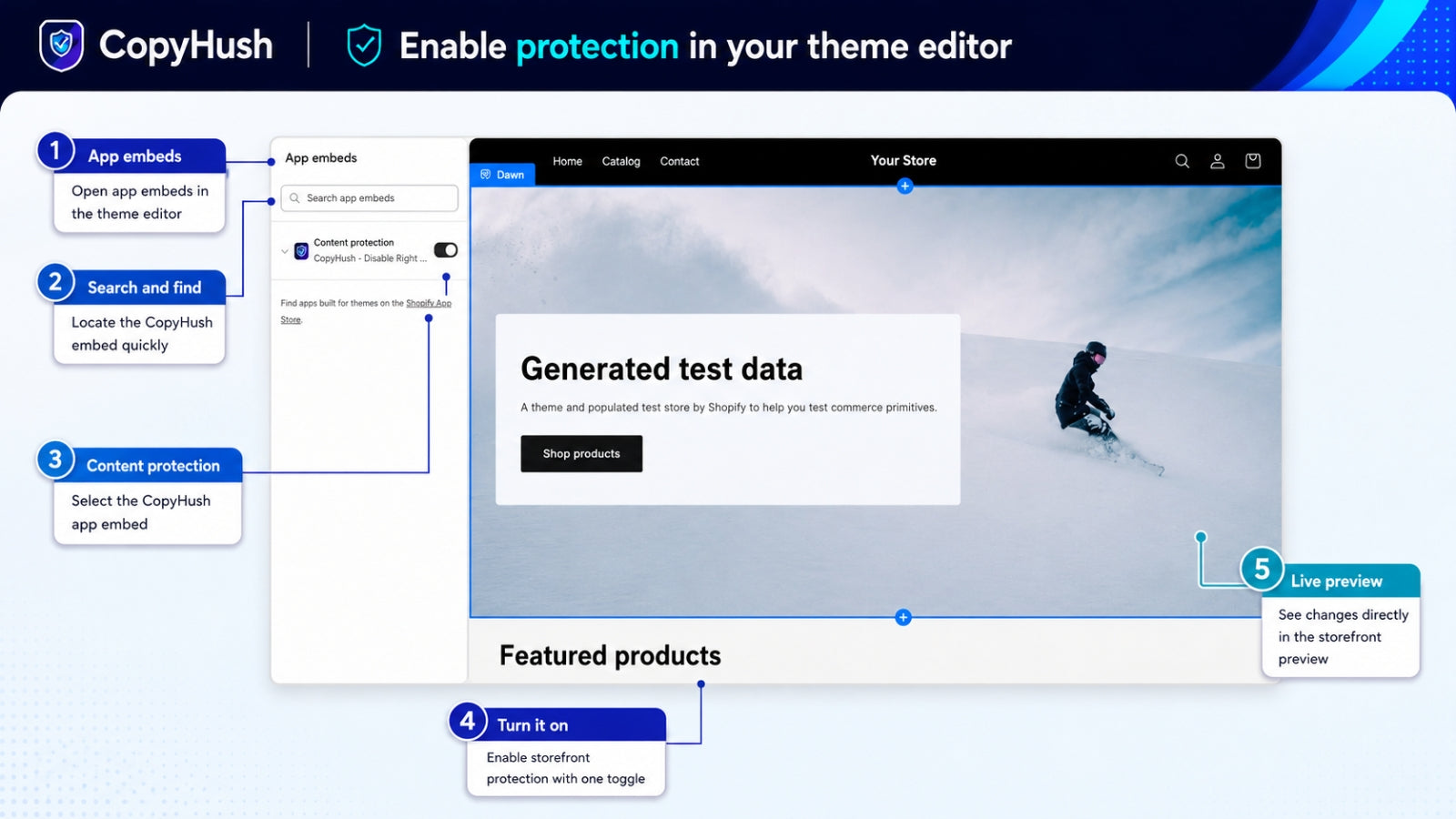Viewport: 1456px width, 819px height.
Task: Open the account icon in store header
Action: [x=1217, y=161]
